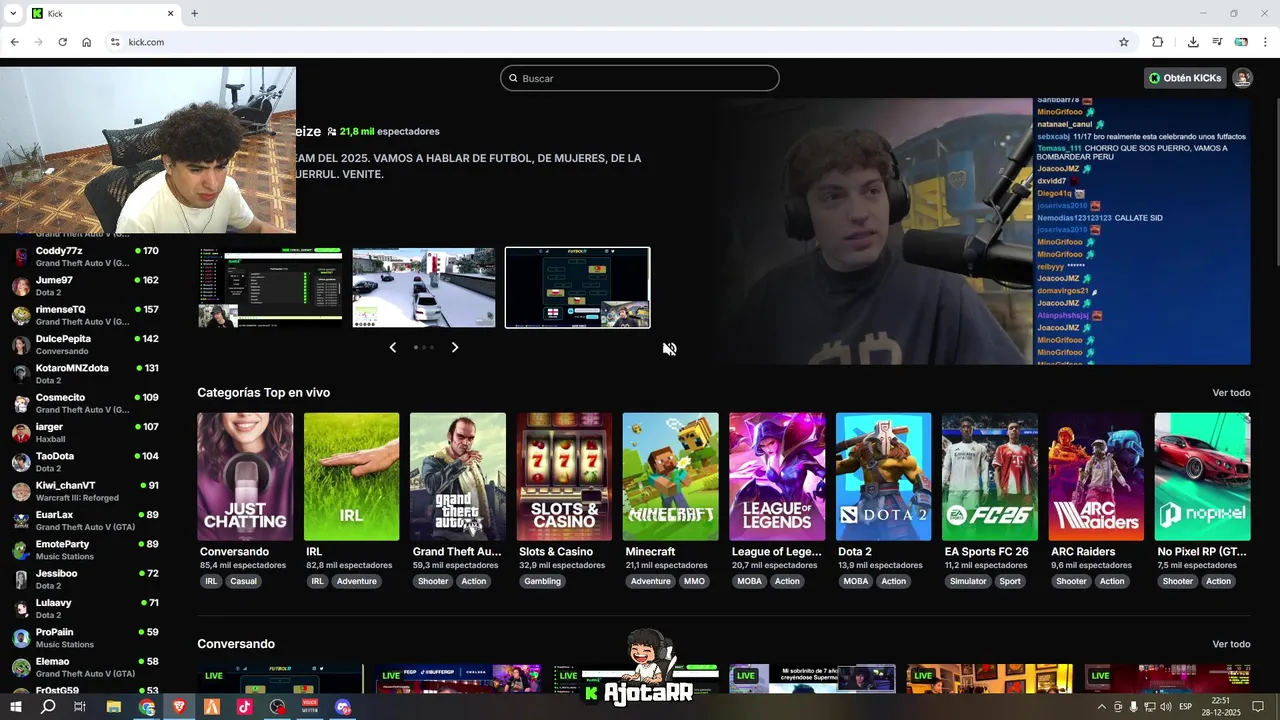
Task: Navigate back in the browser
Action: pyautogui.click(x=14, y=42)
